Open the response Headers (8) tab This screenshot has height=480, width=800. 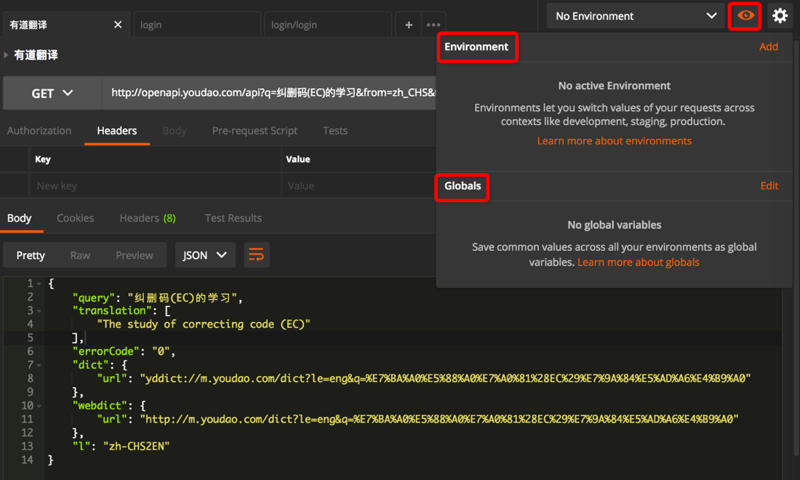coord(147,218)
